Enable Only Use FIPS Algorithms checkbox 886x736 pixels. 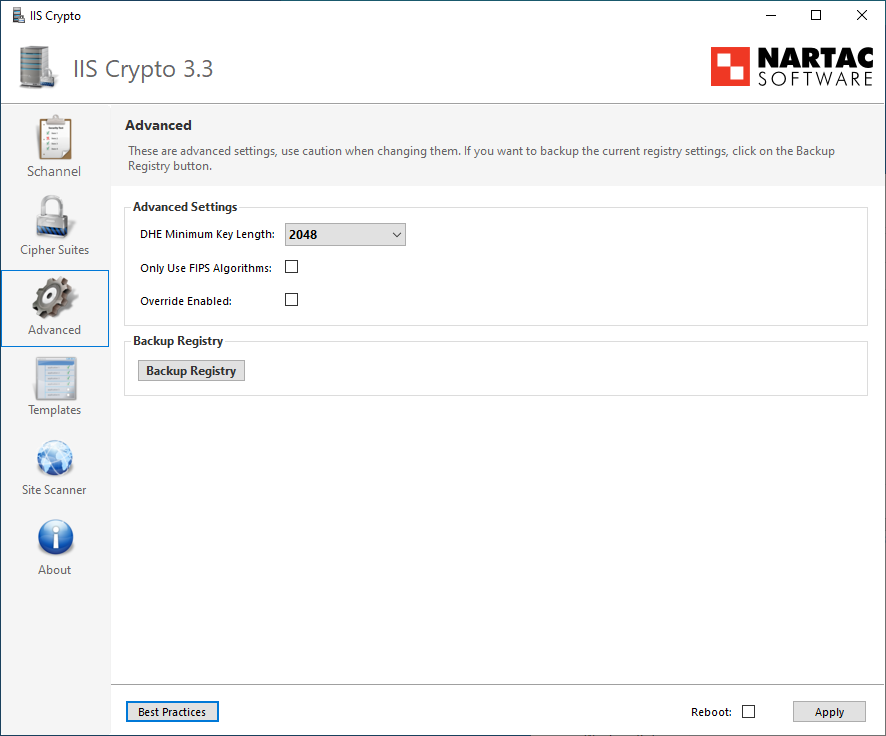pyautogui.click(x=292, y=267)
